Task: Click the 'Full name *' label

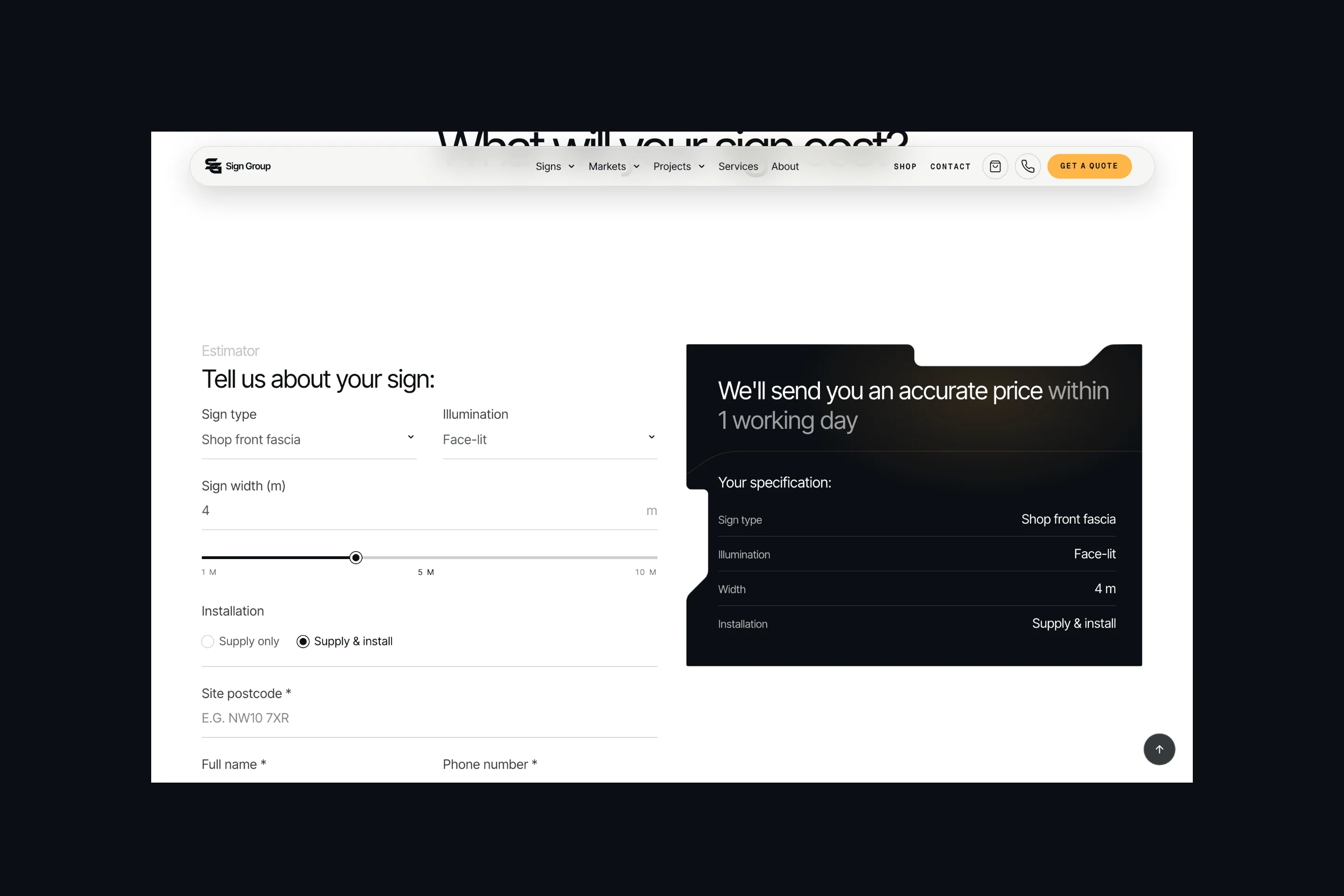Action: point(234,764)
